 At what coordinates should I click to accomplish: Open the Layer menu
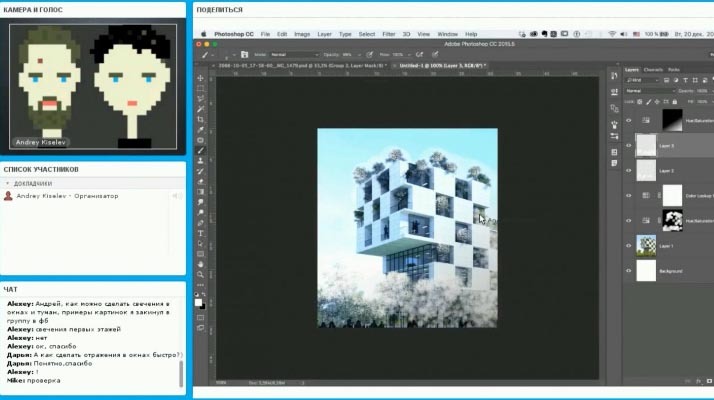324,34
